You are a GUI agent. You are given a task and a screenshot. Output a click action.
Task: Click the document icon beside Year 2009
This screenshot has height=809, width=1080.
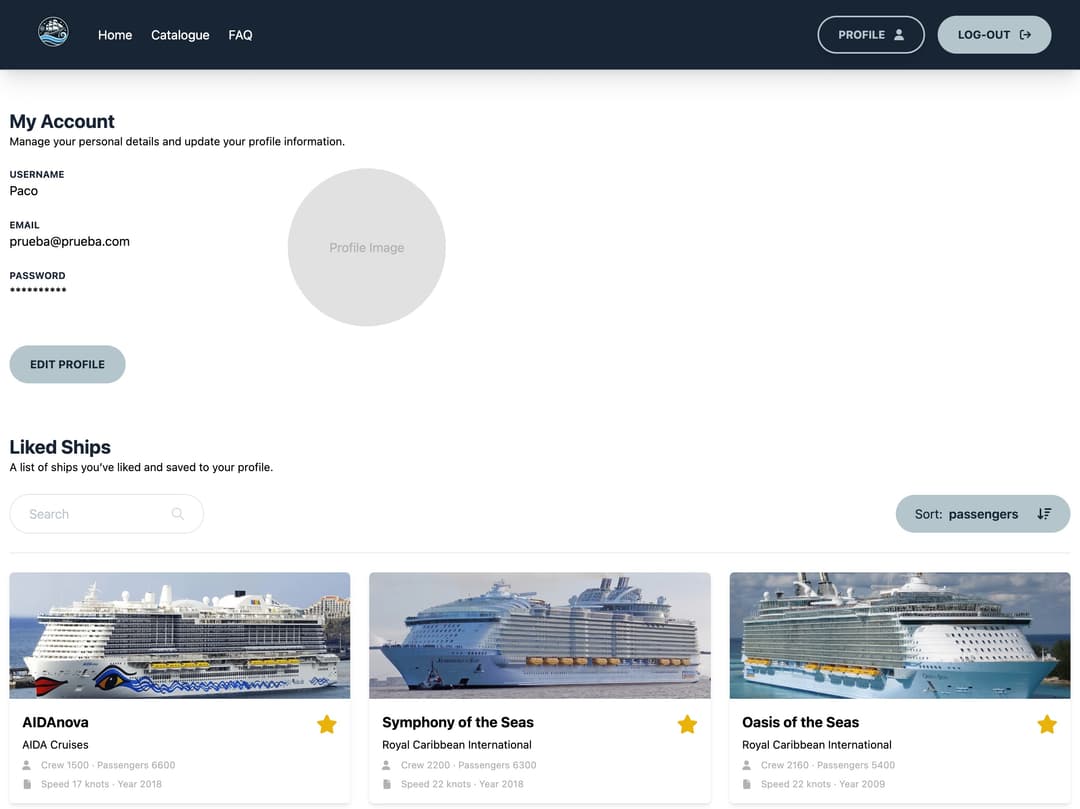747,784
